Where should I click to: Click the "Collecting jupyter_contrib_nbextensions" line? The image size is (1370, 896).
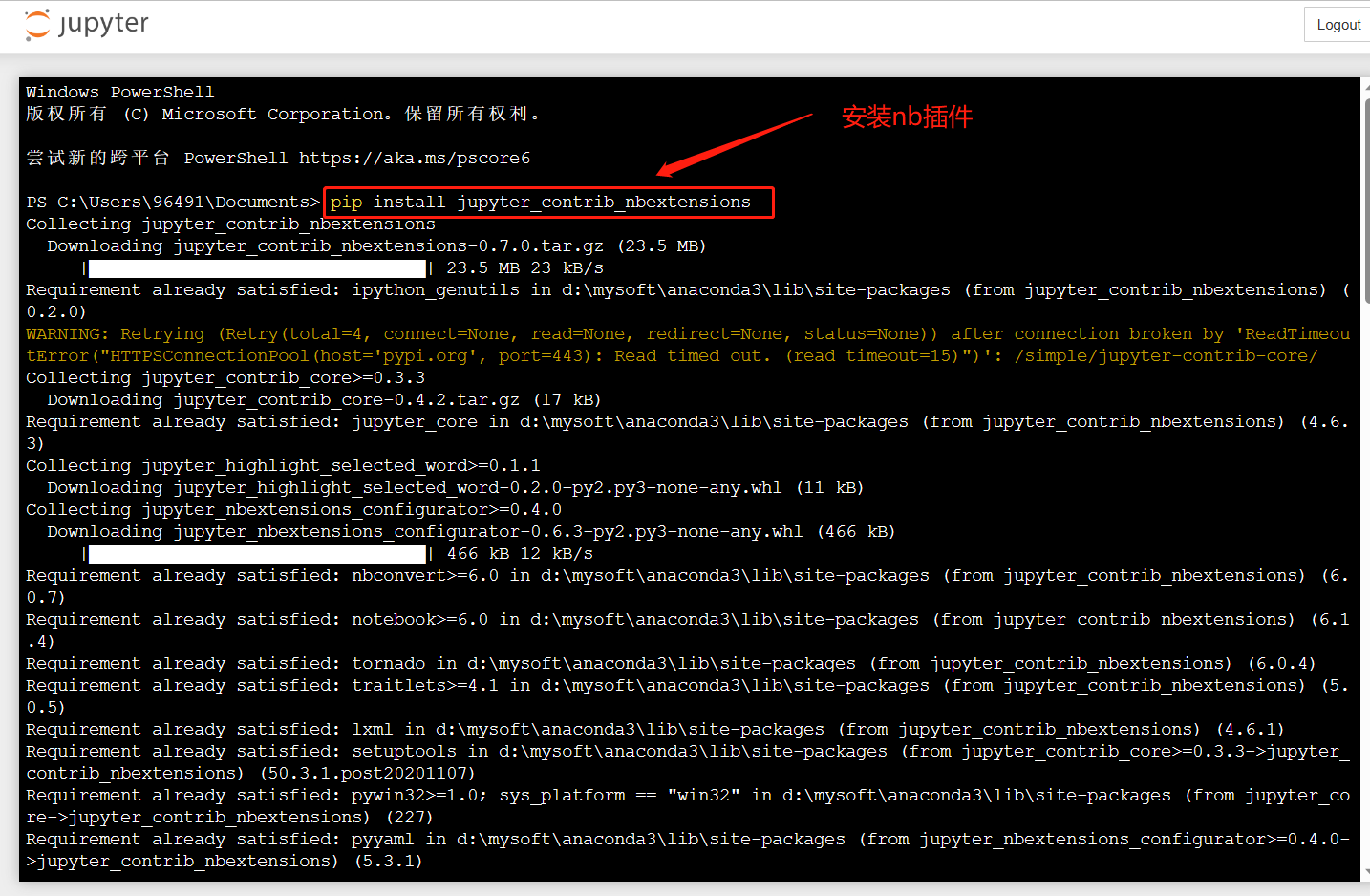click(x=230, y=224)
